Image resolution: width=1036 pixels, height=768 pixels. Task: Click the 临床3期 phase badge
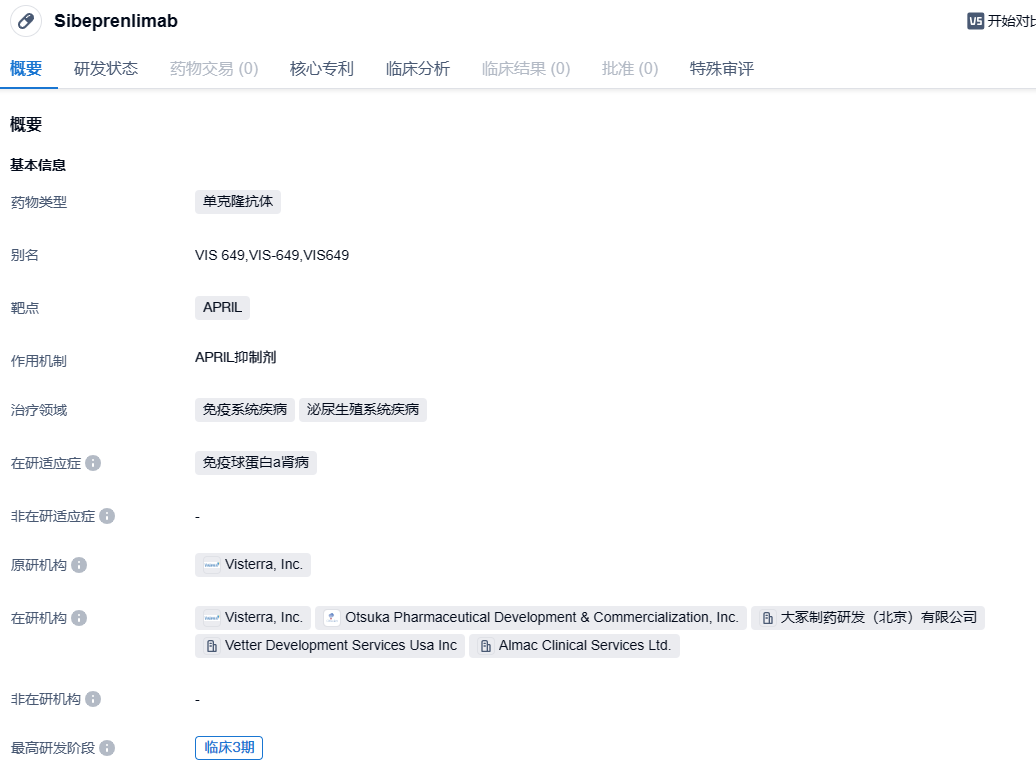point(229,747)
